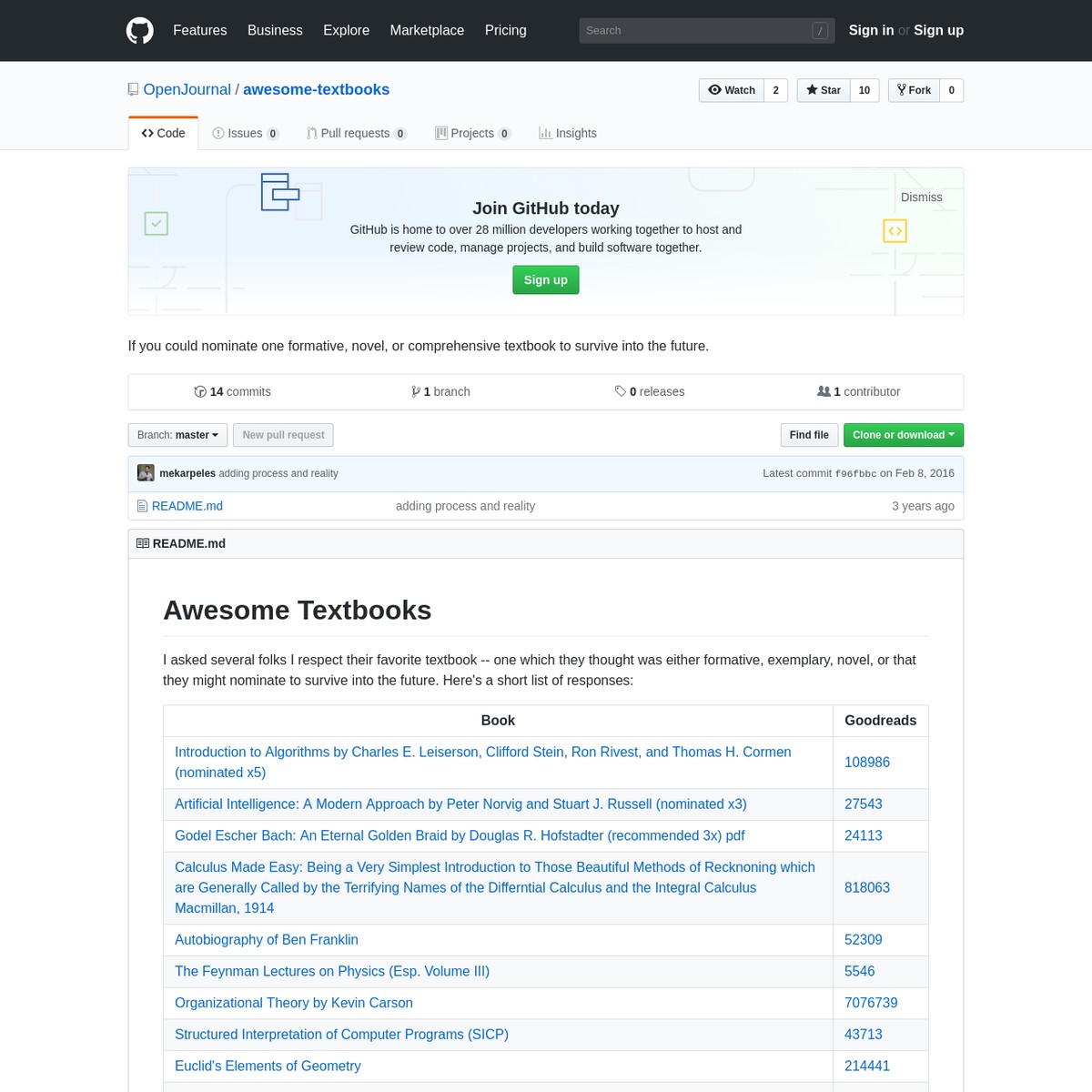Open Goodreads link 43713
Image resolution: width=1092 pixels, height=1092 pixels.
click(x=864, y=1035)
